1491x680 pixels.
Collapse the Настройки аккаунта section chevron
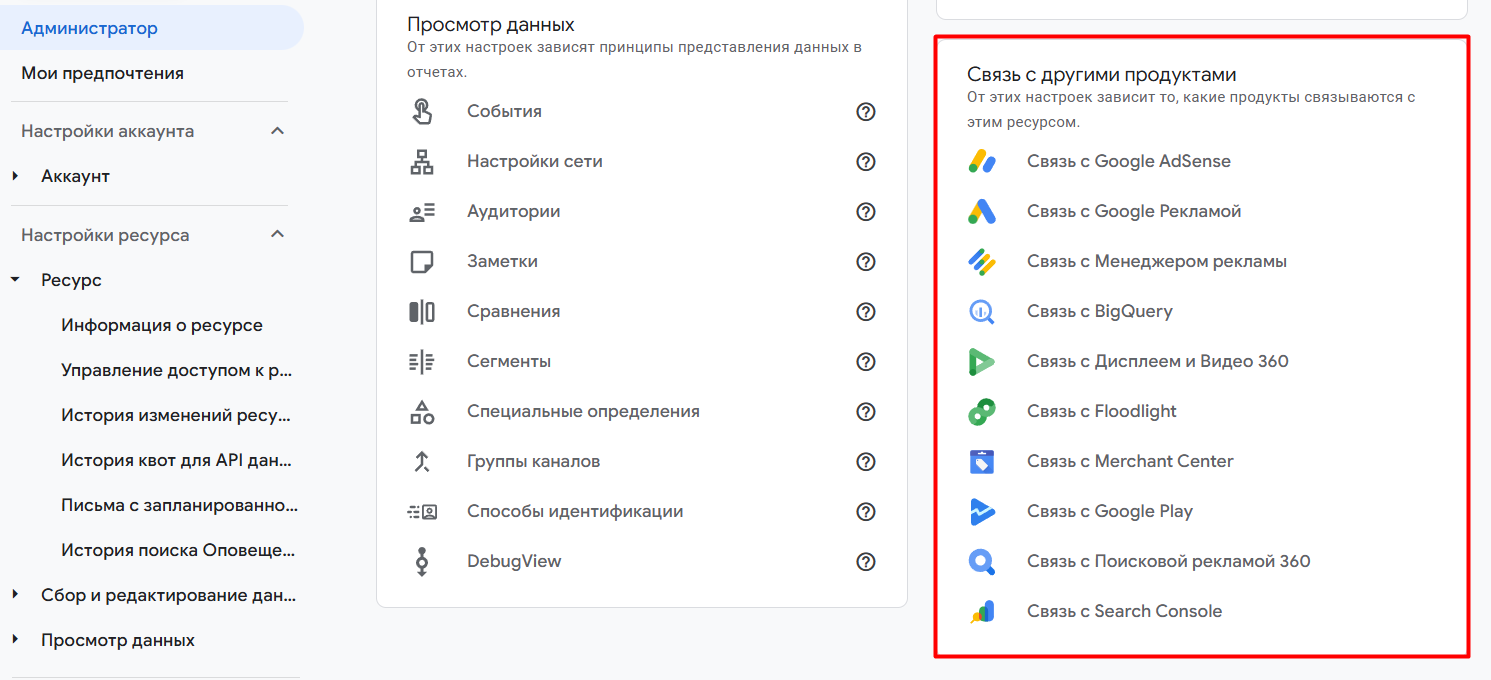click(278, 131)
